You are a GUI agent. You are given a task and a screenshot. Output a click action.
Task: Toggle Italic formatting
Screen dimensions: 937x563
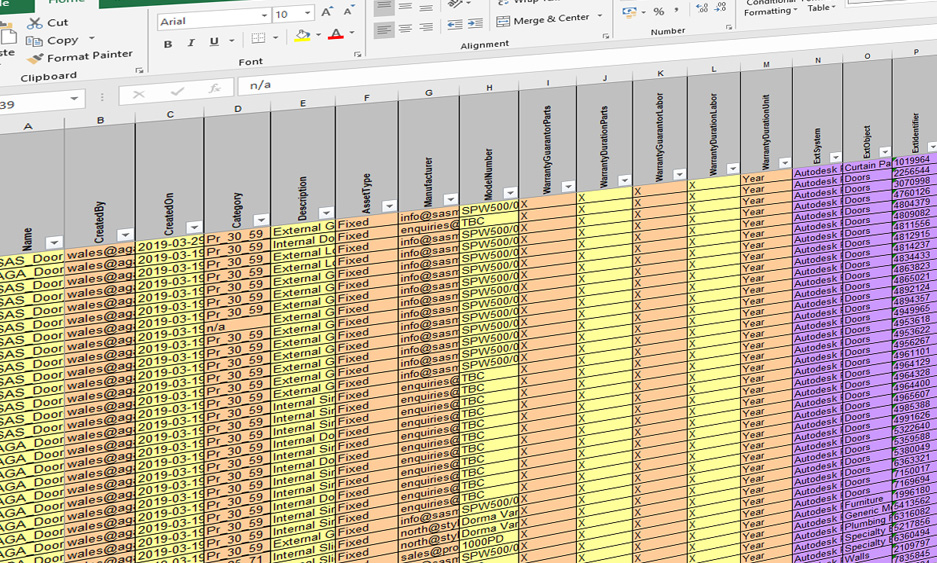coord(191,43)
